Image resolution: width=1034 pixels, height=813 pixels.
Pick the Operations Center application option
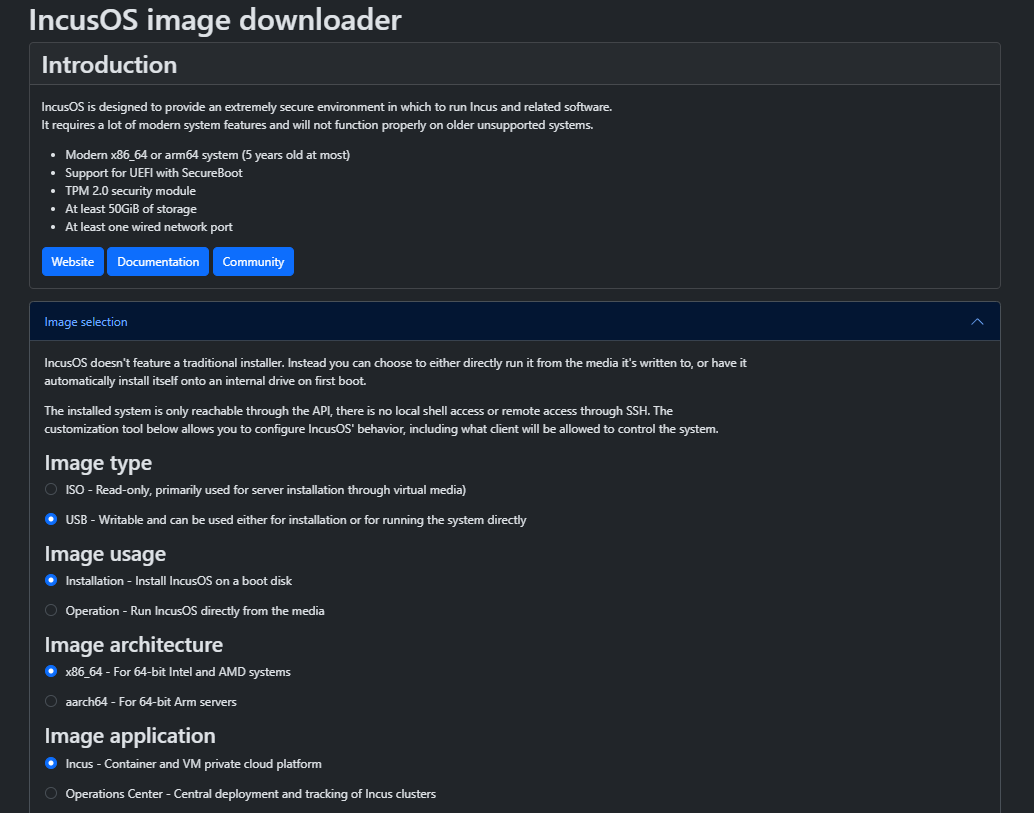point(51,794)
